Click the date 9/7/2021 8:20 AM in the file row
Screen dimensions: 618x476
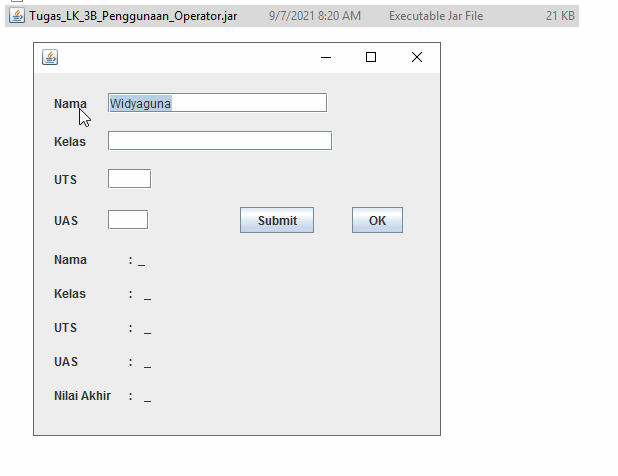(x=315, y=16)
